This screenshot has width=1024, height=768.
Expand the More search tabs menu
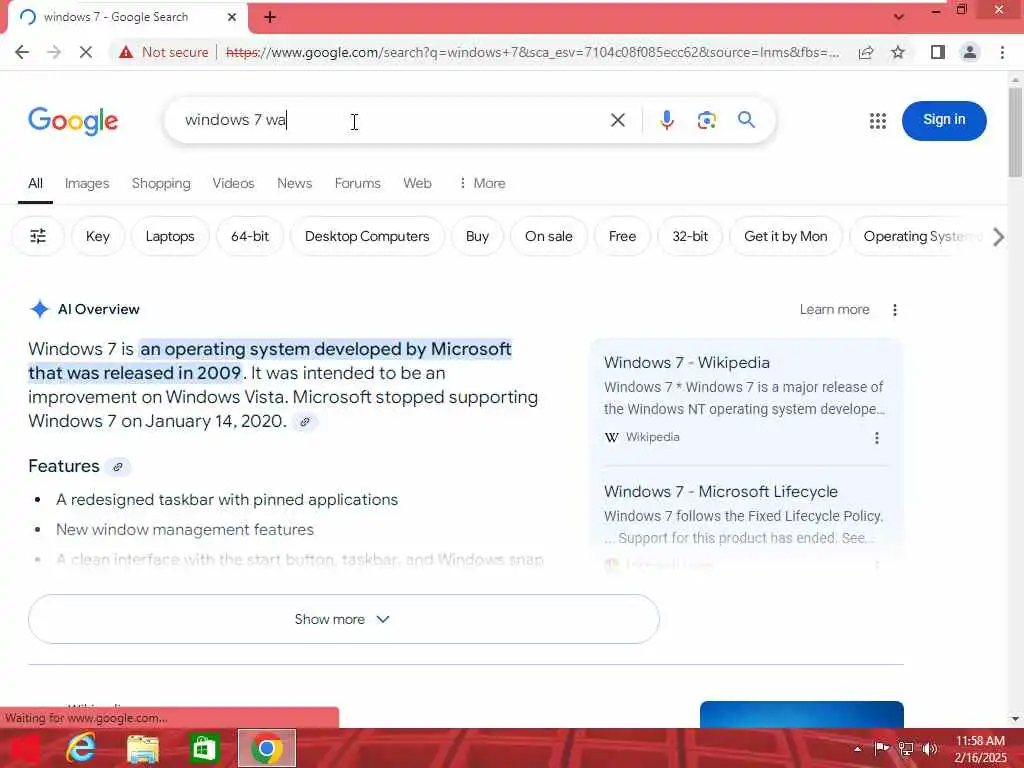[483, 184]
